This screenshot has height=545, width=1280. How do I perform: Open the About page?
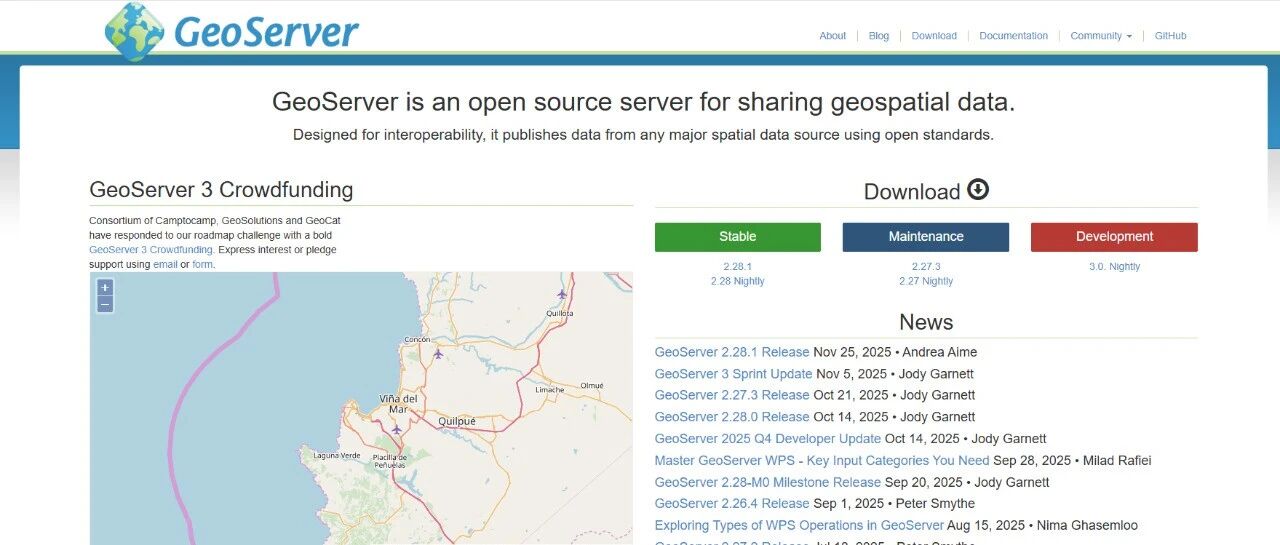(x=833, y=36)
